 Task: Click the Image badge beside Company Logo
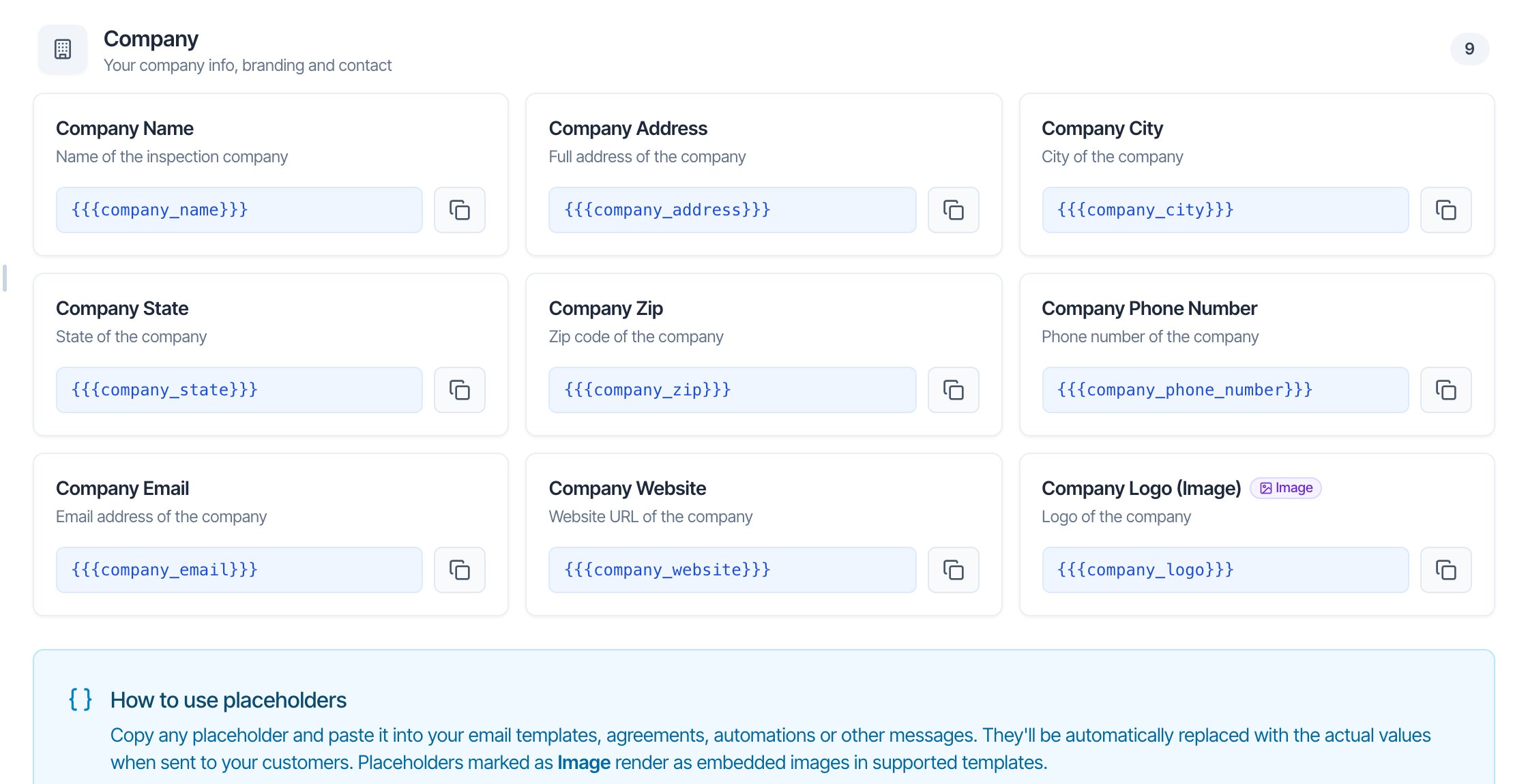point(1286,488)
